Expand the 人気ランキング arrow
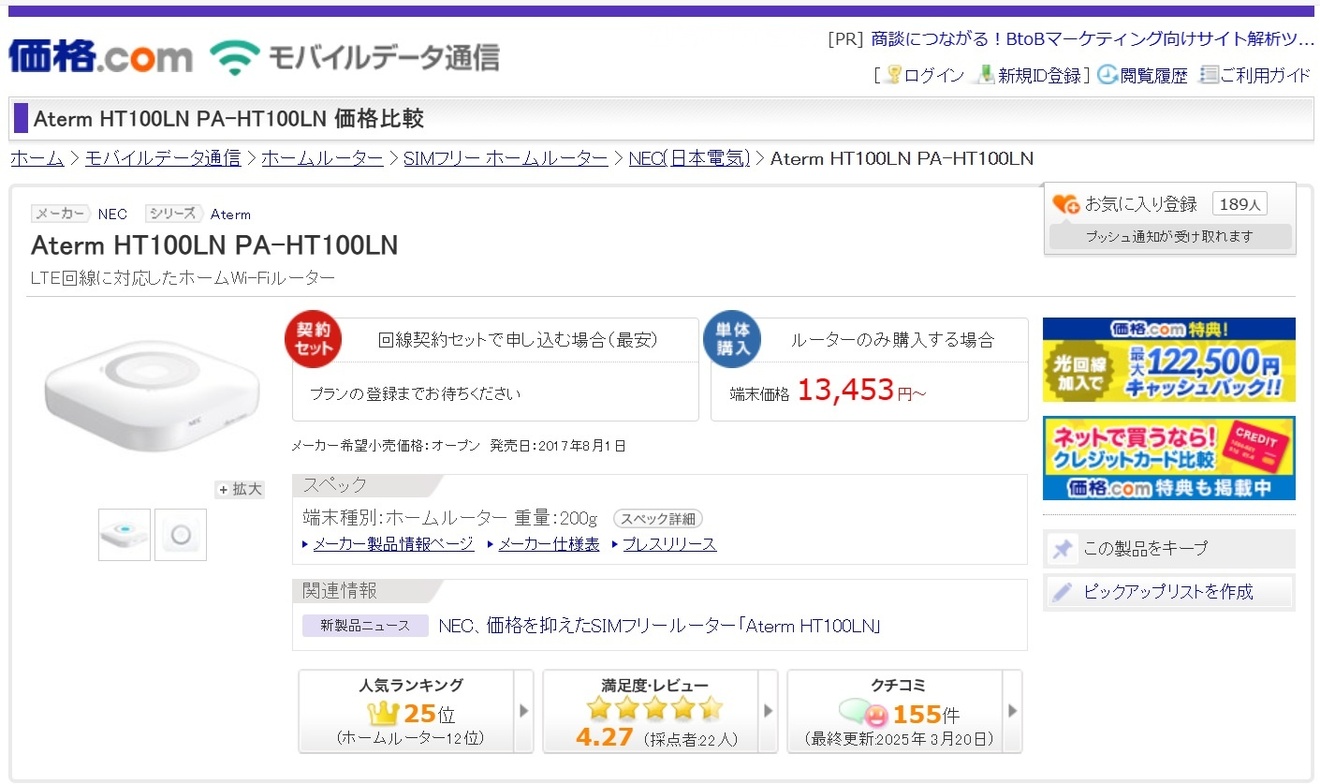The width and height of the screenshot is (1320, 784). point(524,711)
